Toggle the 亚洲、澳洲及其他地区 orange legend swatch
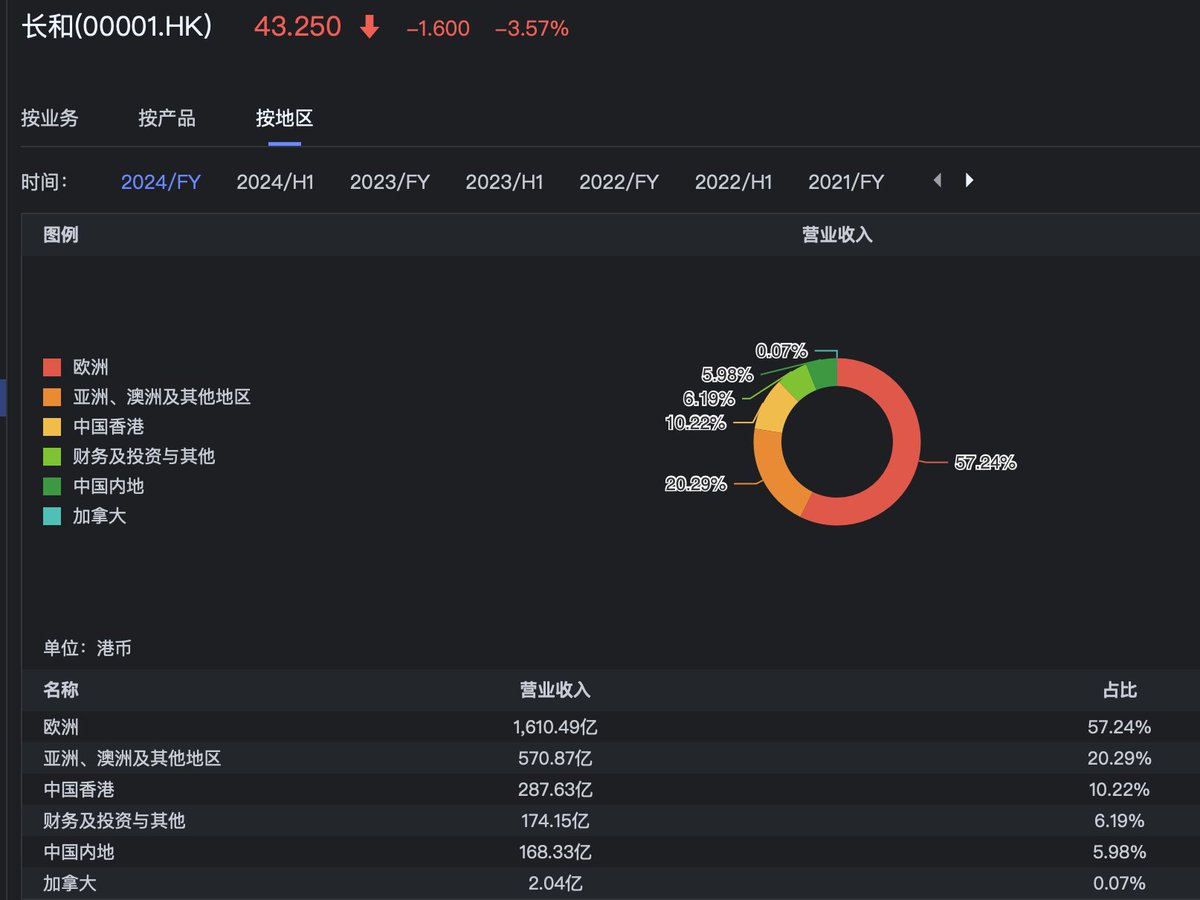1200x900 pixels. (53, 397)
